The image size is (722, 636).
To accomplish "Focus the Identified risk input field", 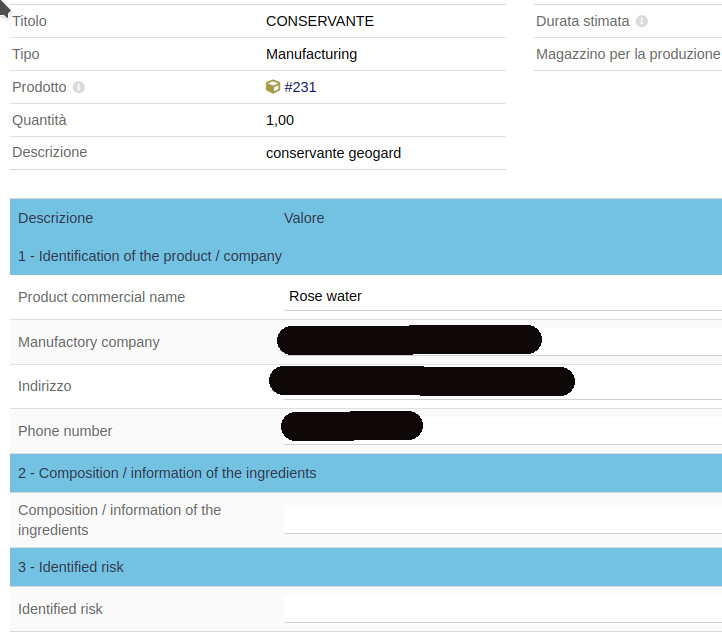I will (x=500, y=609).
